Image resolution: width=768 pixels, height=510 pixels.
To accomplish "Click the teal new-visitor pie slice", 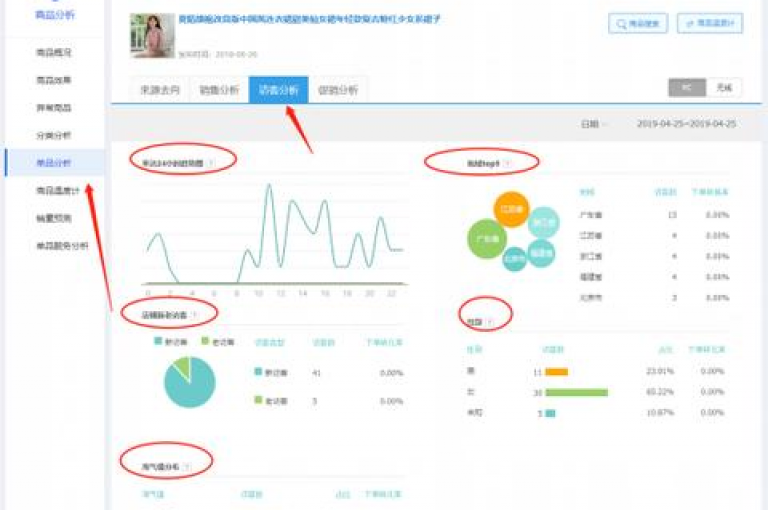I will (191, 387).
